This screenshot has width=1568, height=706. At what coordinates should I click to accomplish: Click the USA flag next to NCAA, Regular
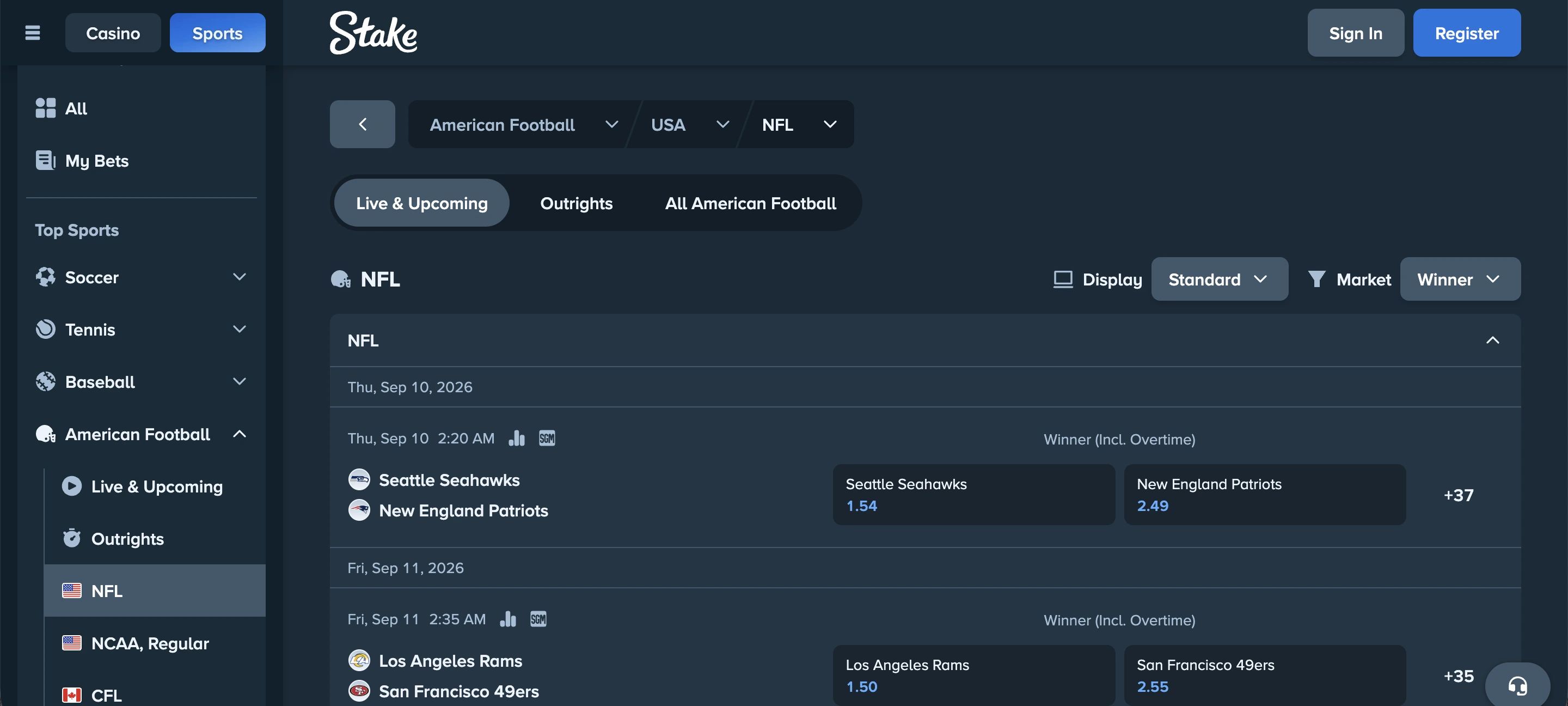coord(72,643)
